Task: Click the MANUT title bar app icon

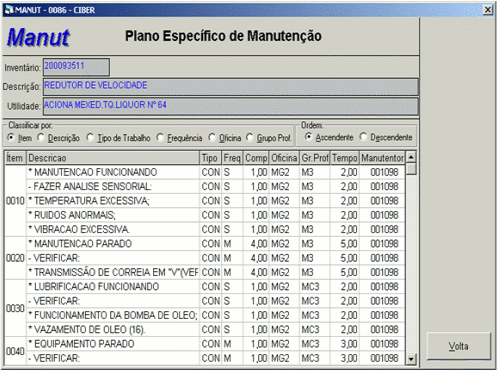Action: [x=9, y=10]
